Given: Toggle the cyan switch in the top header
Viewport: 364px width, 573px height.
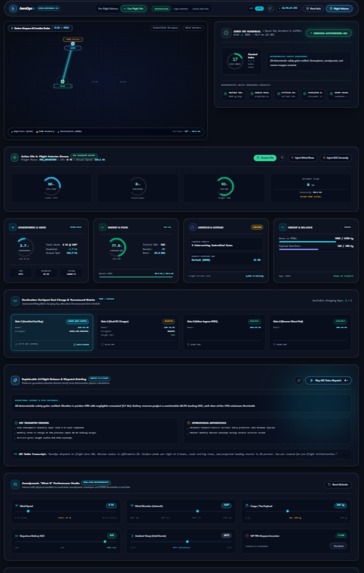Looking at the screenshot, I should 259,8.
